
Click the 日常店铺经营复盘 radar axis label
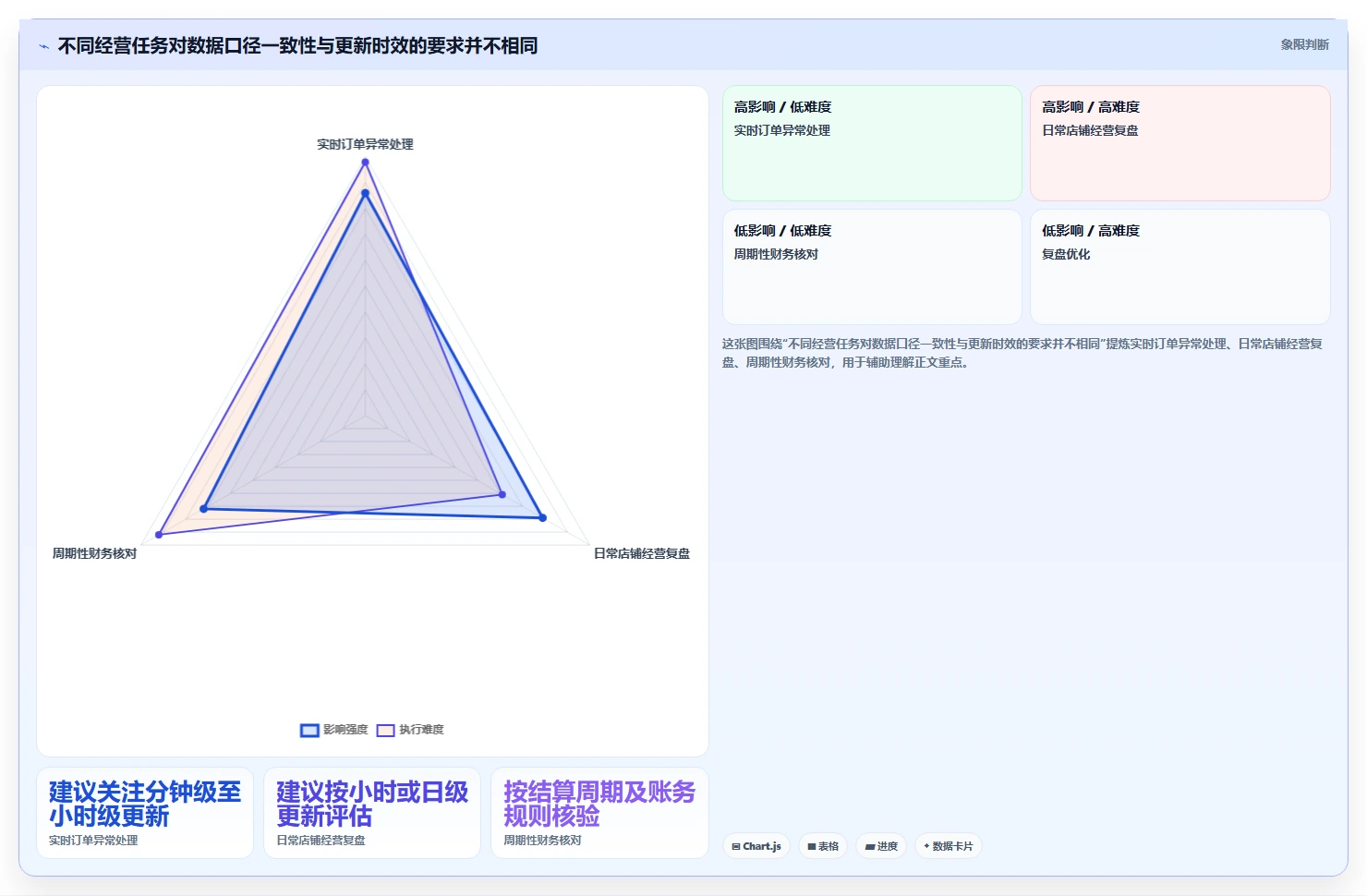[642, 553]
